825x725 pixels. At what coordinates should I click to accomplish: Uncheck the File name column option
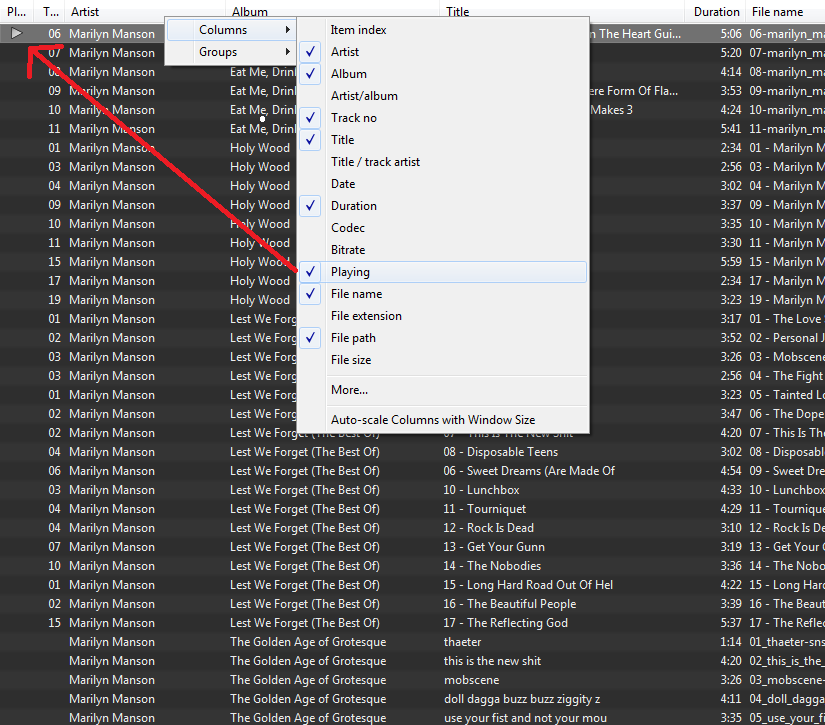click(442, 294)
